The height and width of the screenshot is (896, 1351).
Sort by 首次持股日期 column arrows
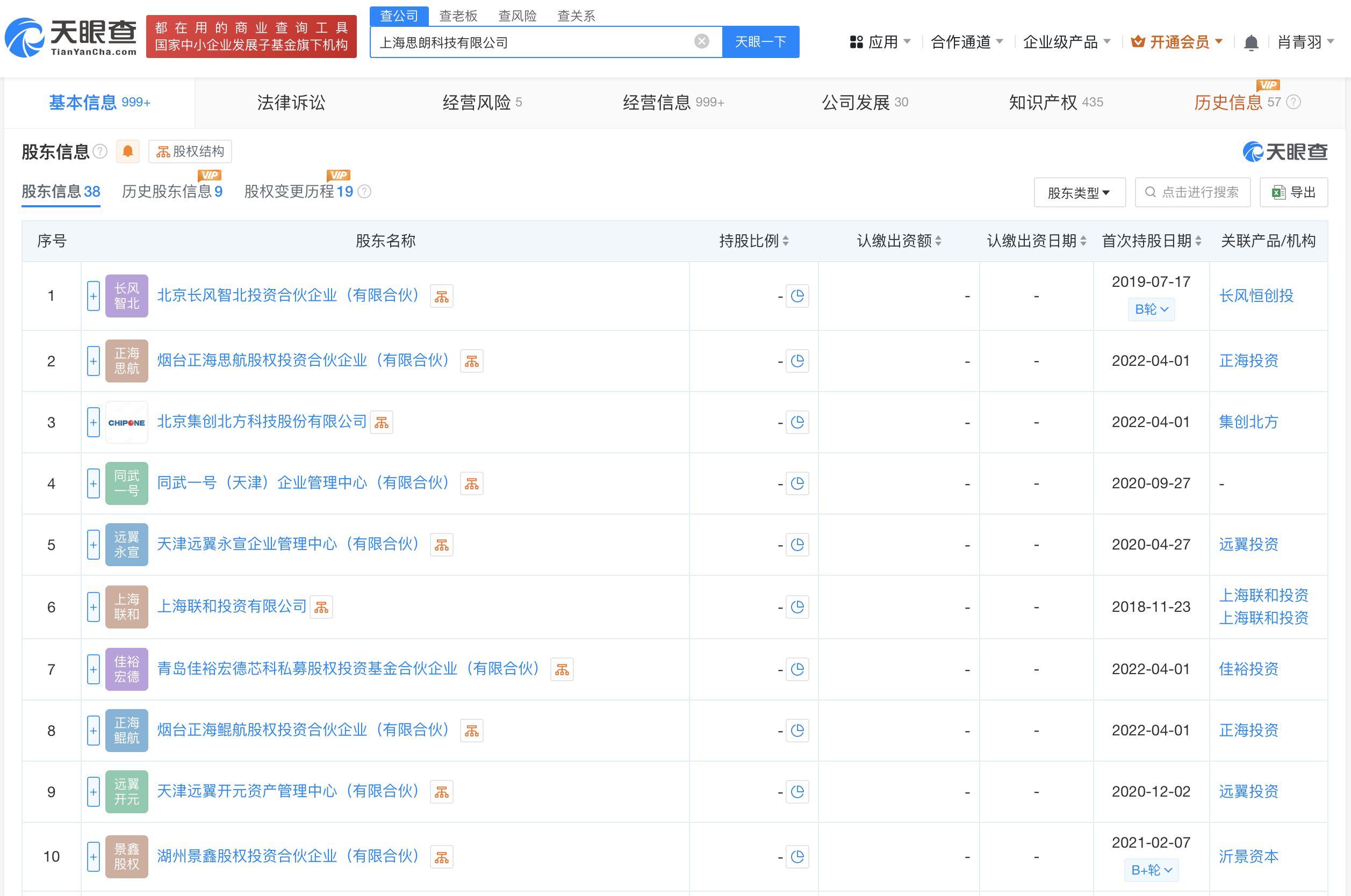coord(1198,241)
